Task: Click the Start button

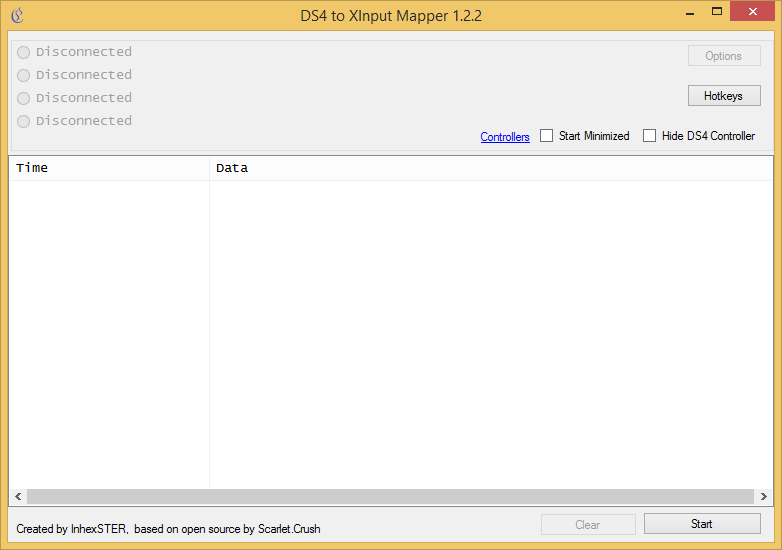Action: 702,524
